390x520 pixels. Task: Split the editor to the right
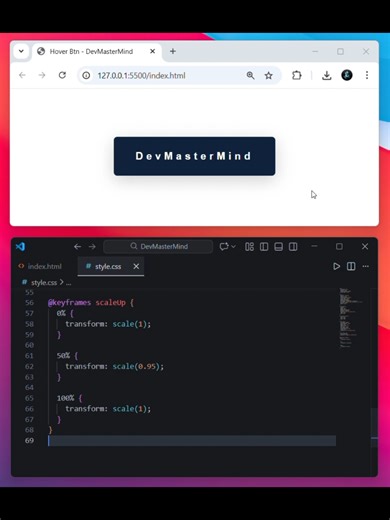point(351,266)
